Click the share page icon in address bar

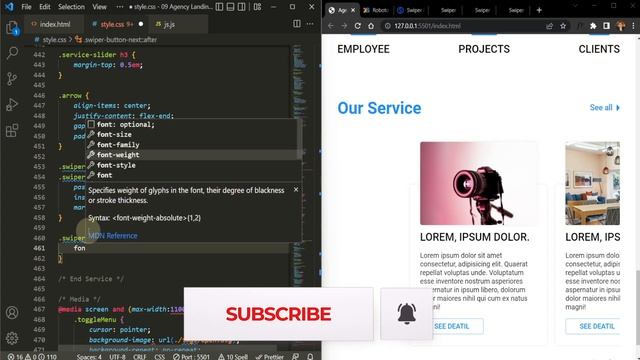549,26
